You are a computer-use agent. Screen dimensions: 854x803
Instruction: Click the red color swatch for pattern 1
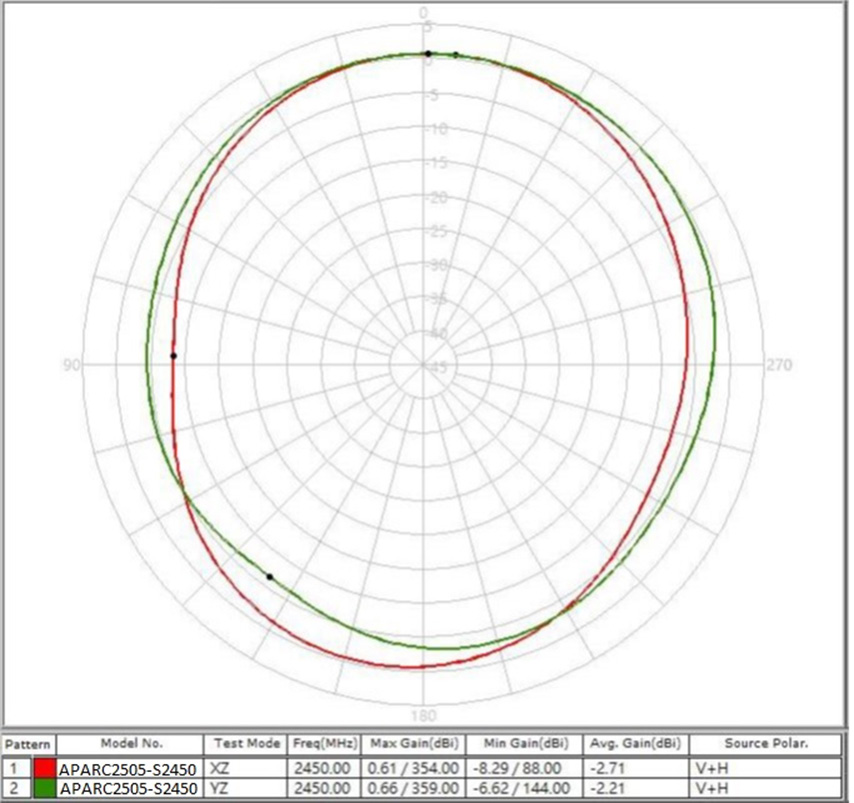(44, 769)
